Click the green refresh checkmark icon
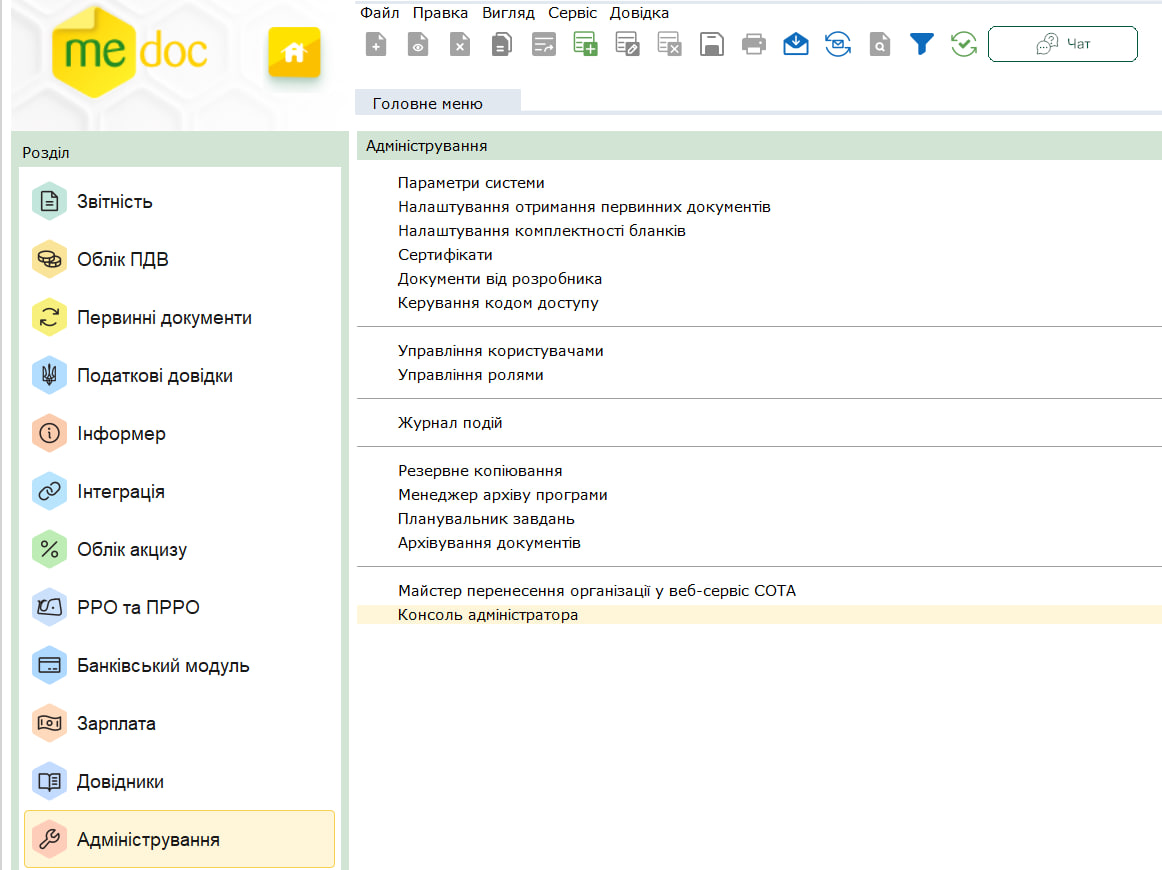The height and width of the screenshot is (870, 1162). click(963, 44)
